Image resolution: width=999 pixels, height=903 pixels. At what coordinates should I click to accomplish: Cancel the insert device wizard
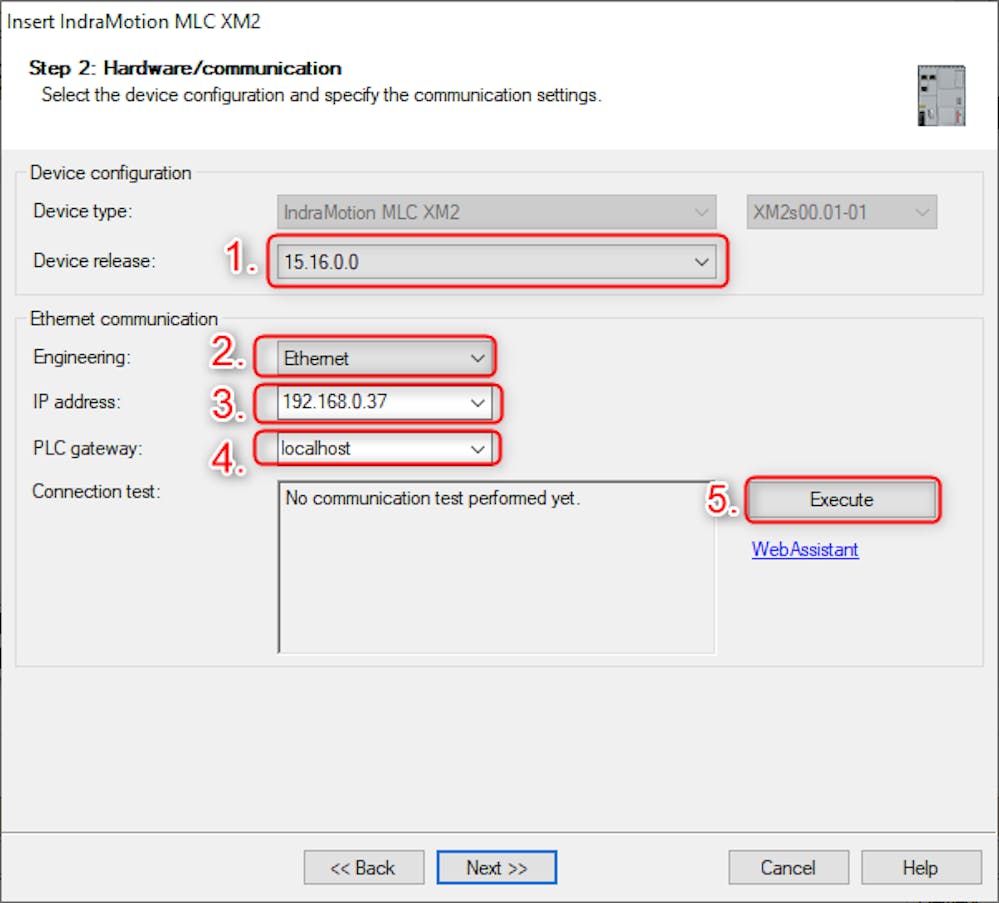(788, 867)
